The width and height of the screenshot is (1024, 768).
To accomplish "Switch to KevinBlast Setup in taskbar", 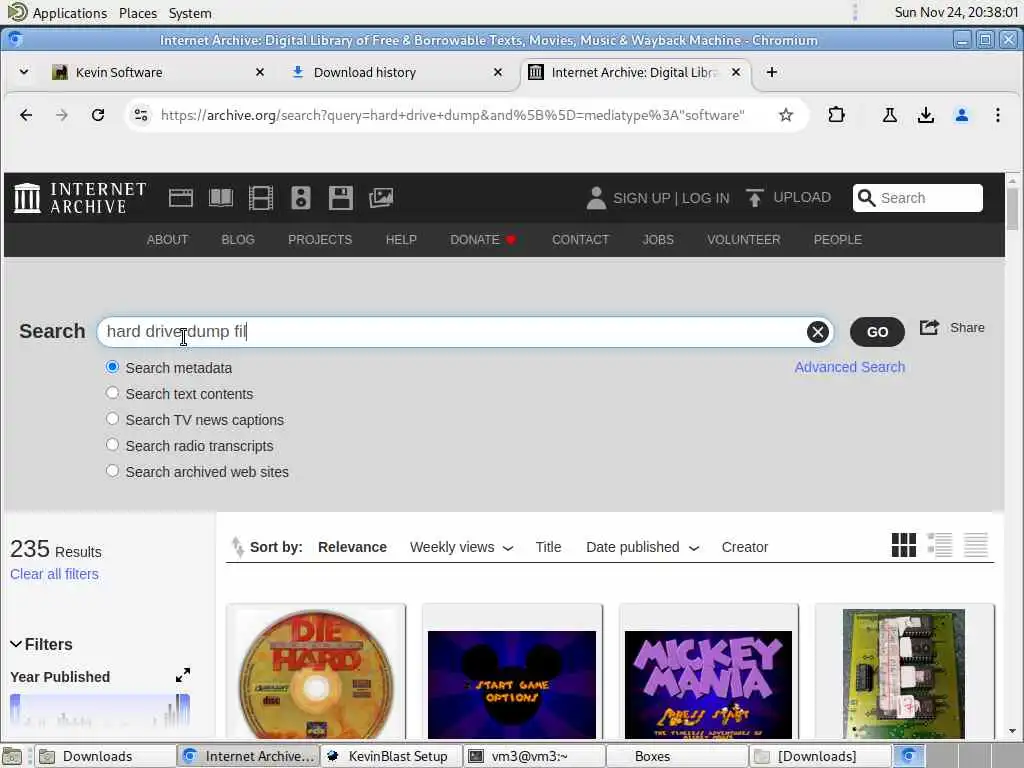I will (391, 756).
